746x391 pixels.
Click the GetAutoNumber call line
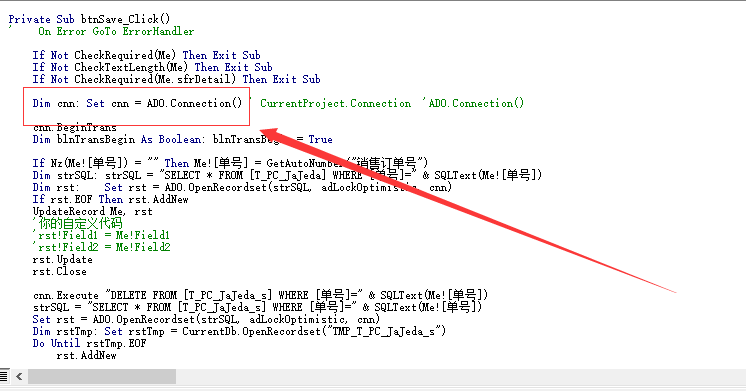click(230, 163)
